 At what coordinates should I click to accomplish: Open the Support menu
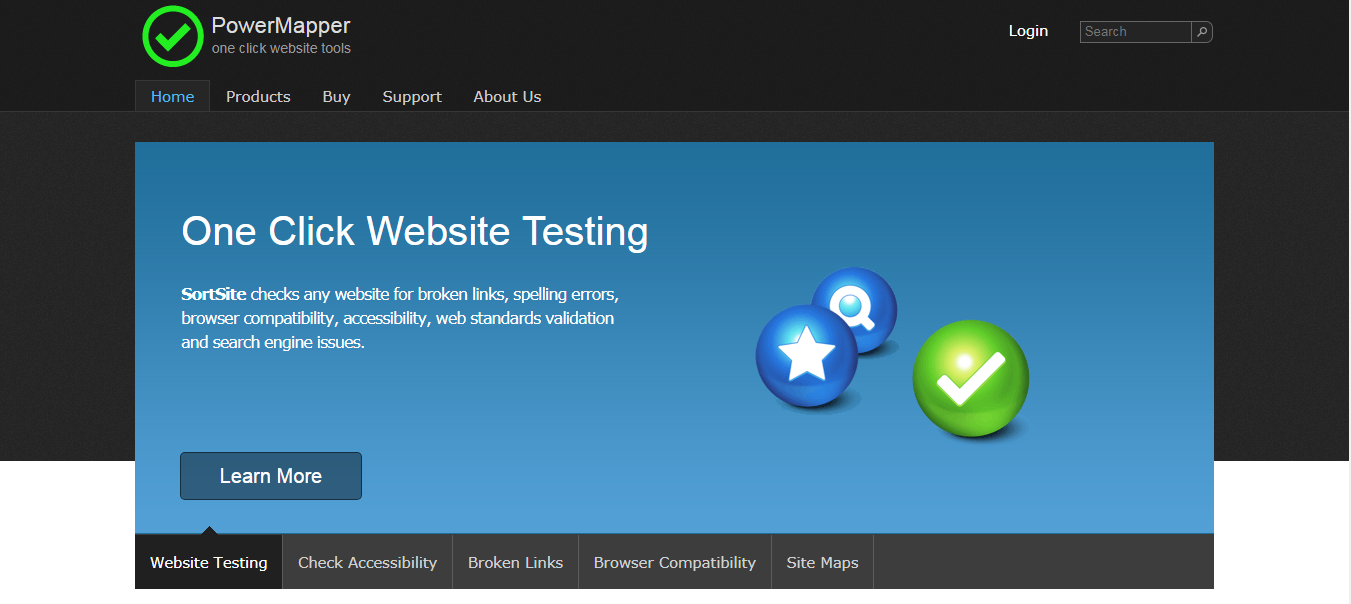(x=412, y=96)
